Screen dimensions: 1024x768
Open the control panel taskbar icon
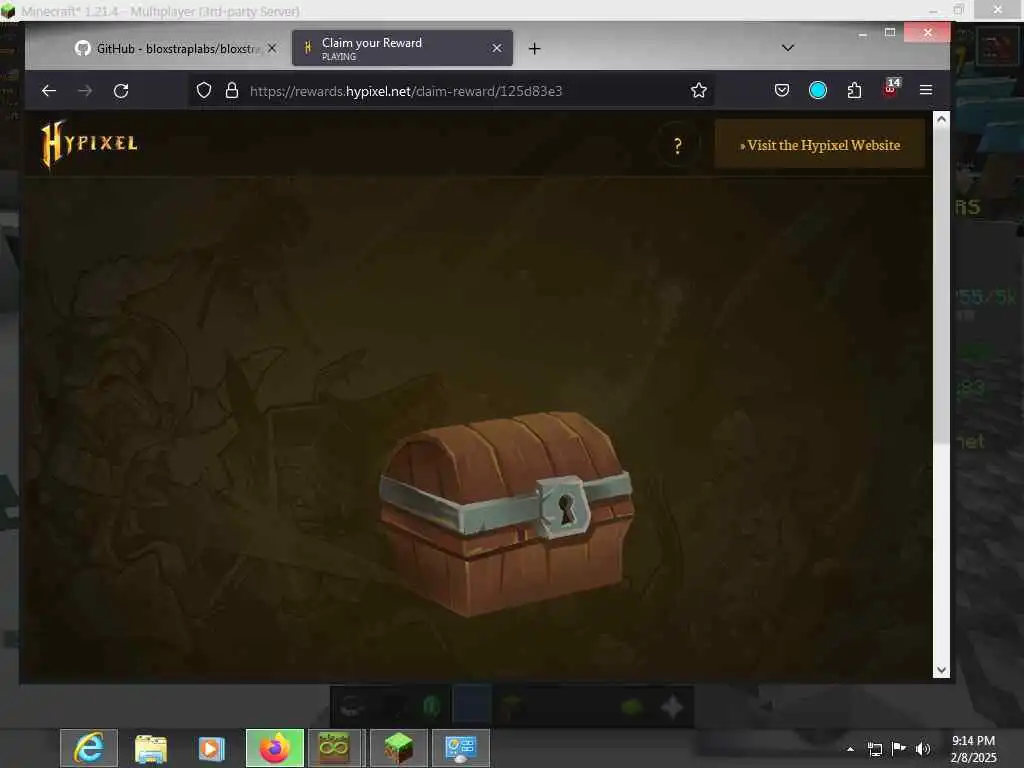(x=460, y=748)
